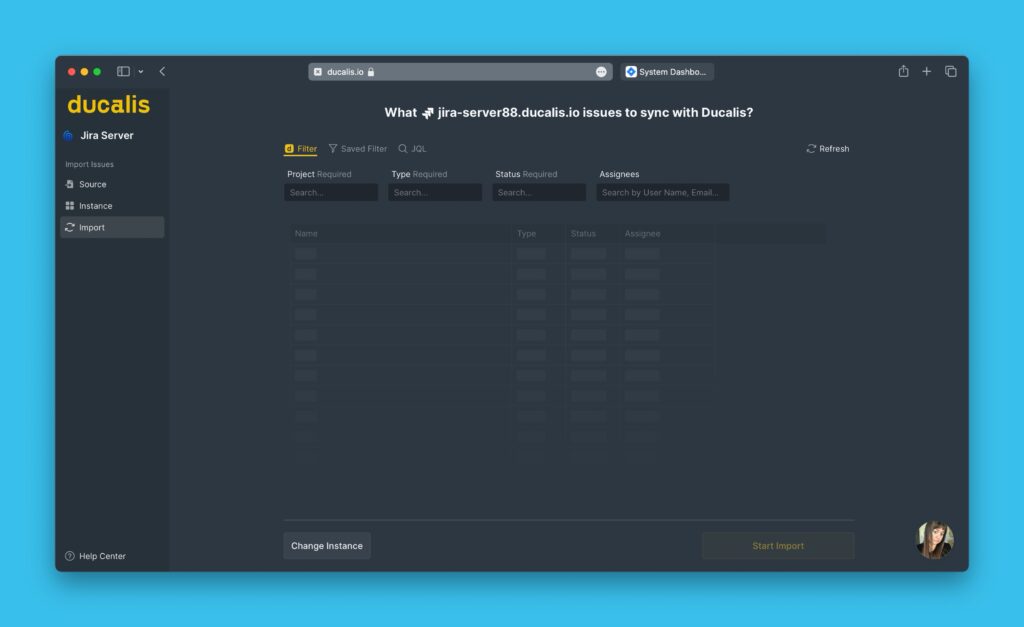Open Instance step in sidebar
This screenshot has width=1024, height=627.
[x=95, y=206]
